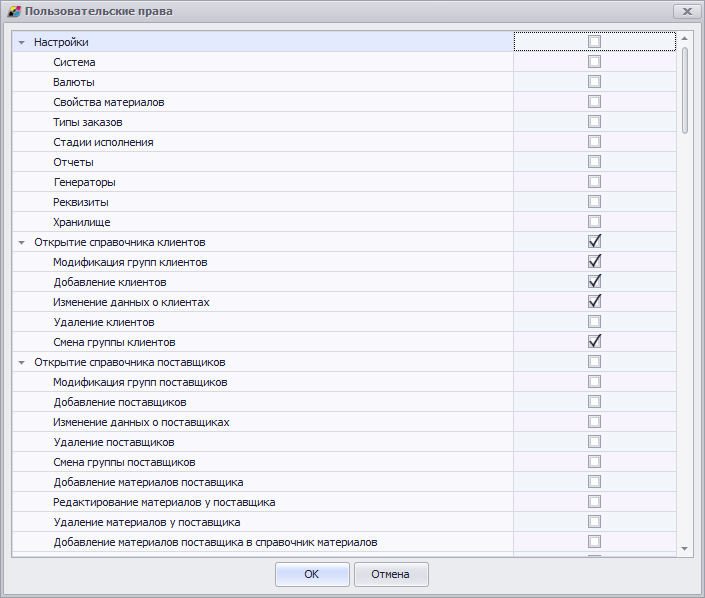
Task: Click the vertical scrollbar thumb
Action: point(685,90)
